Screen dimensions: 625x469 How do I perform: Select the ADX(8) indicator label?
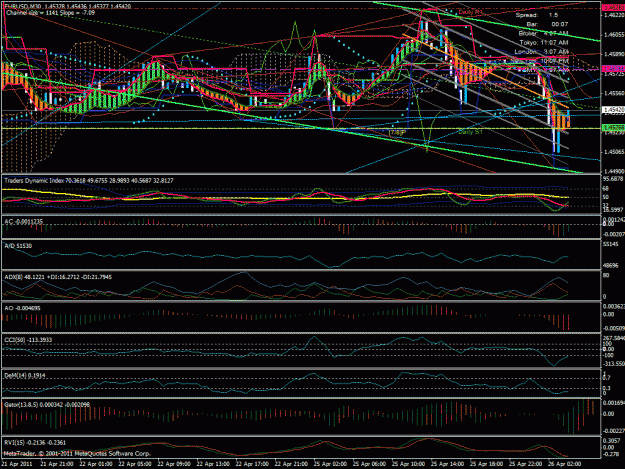[x=58, y=277]
